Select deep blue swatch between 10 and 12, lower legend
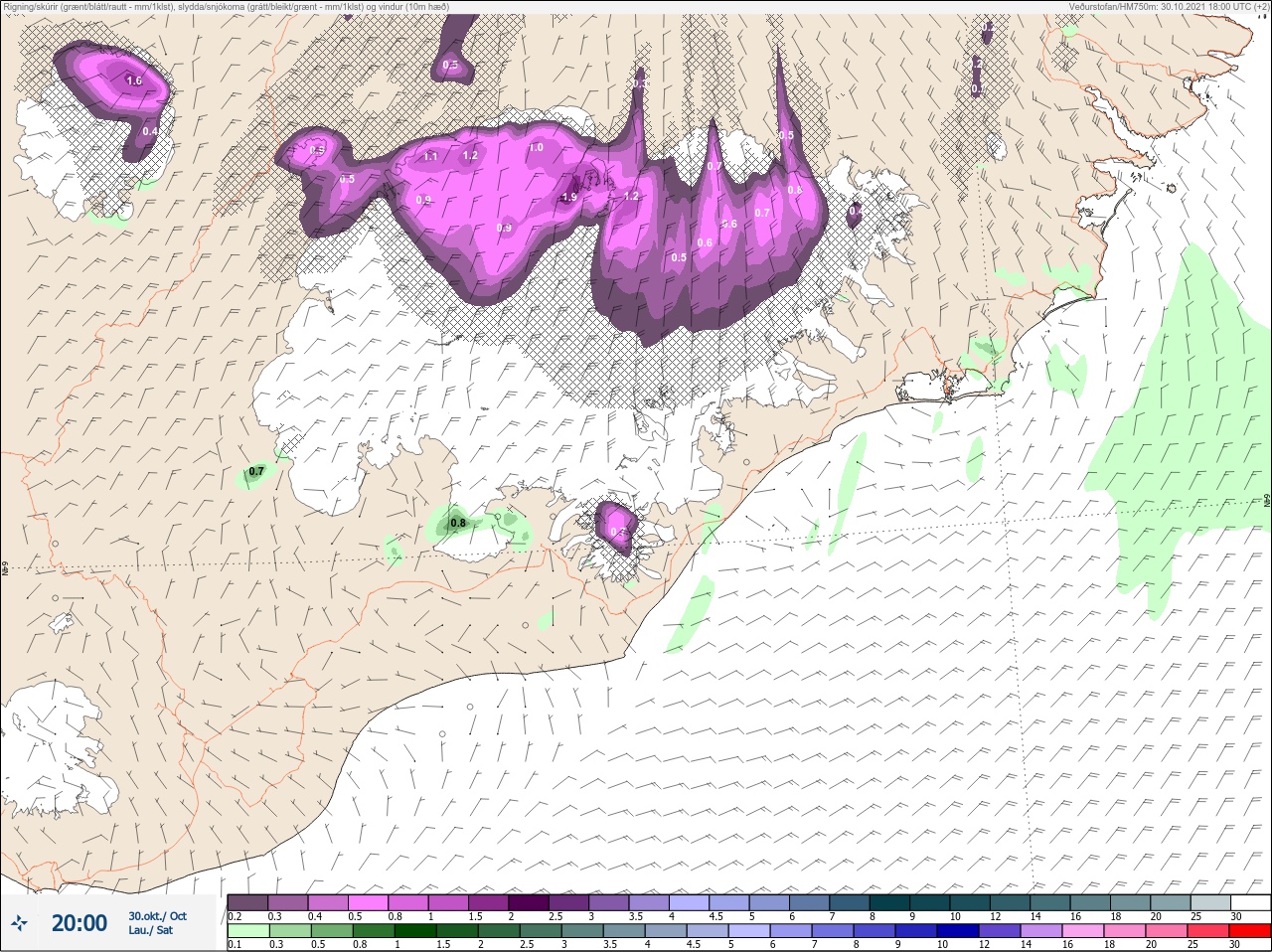Image resolution: width=1272 pixels, height=952 pixels. point(959,931)
